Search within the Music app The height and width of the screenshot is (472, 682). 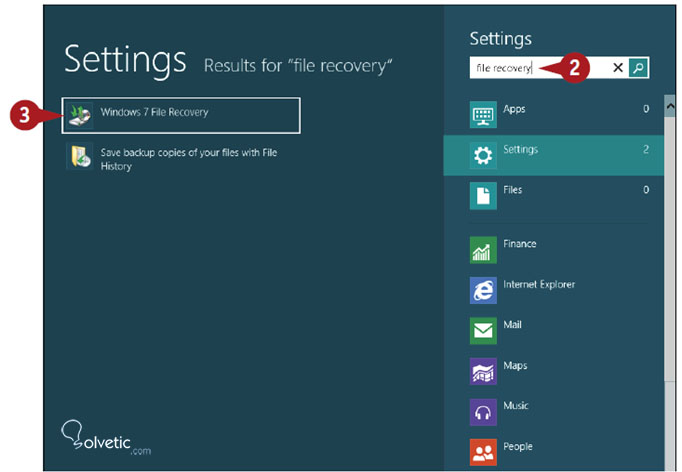515,407
